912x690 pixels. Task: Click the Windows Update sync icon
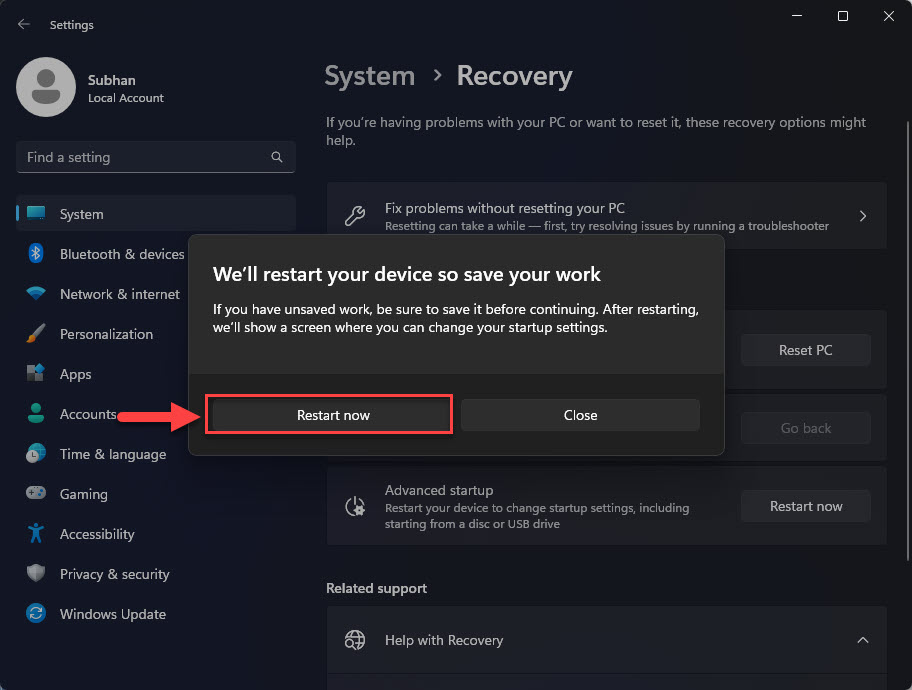[36, 614]
